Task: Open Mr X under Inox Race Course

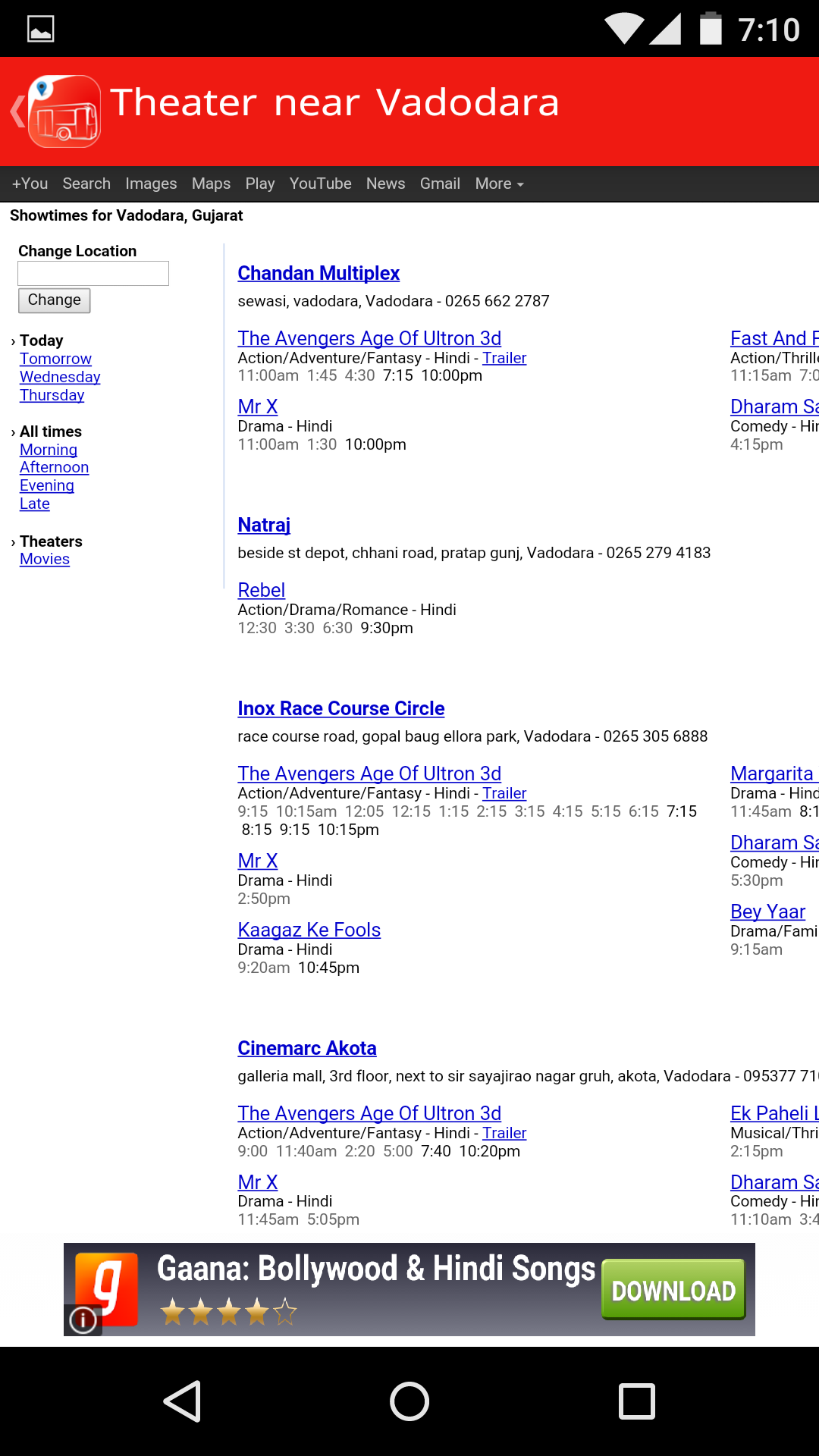Action: tap(258, 861)
